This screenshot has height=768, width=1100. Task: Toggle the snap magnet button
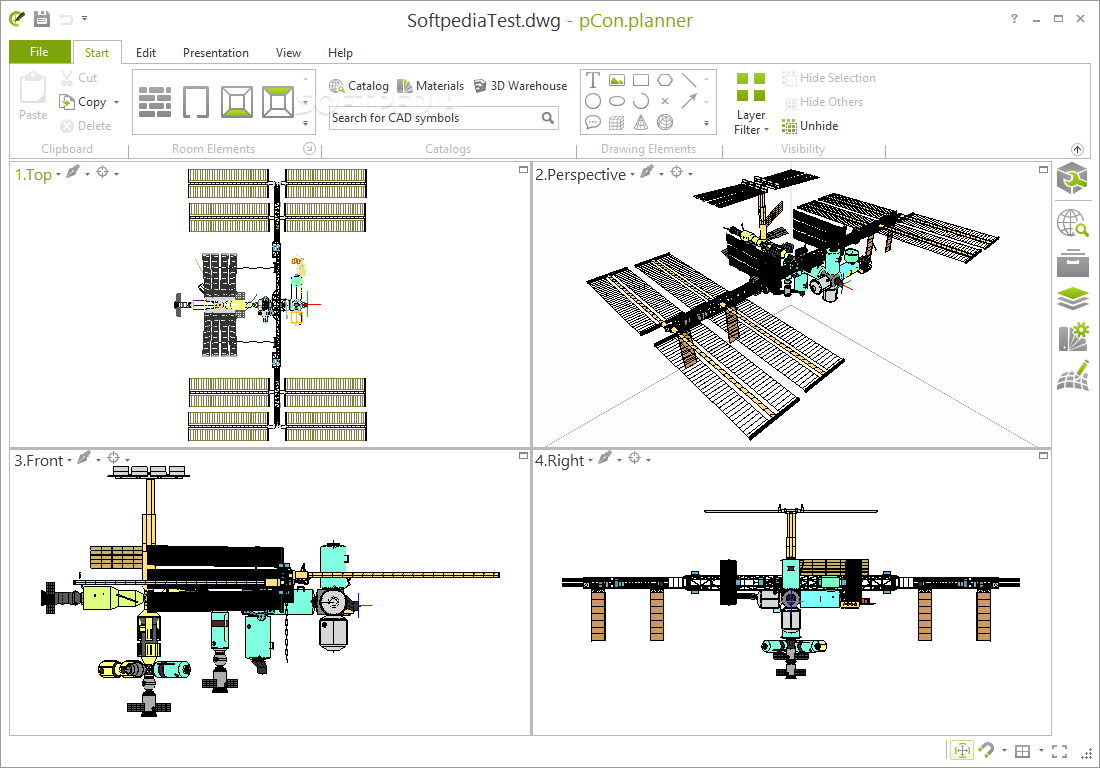[x=986, y=750]
